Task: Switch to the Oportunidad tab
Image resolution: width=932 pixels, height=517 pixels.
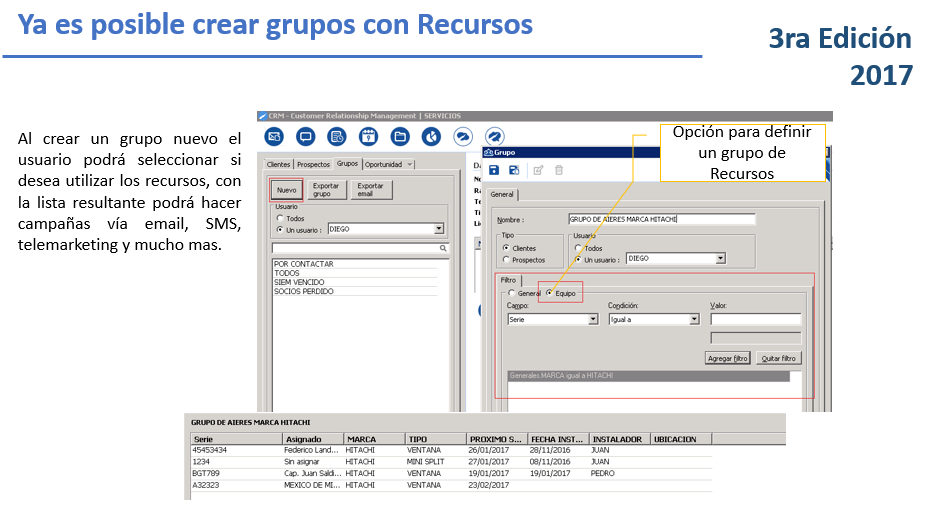Action: click(383, 165)
